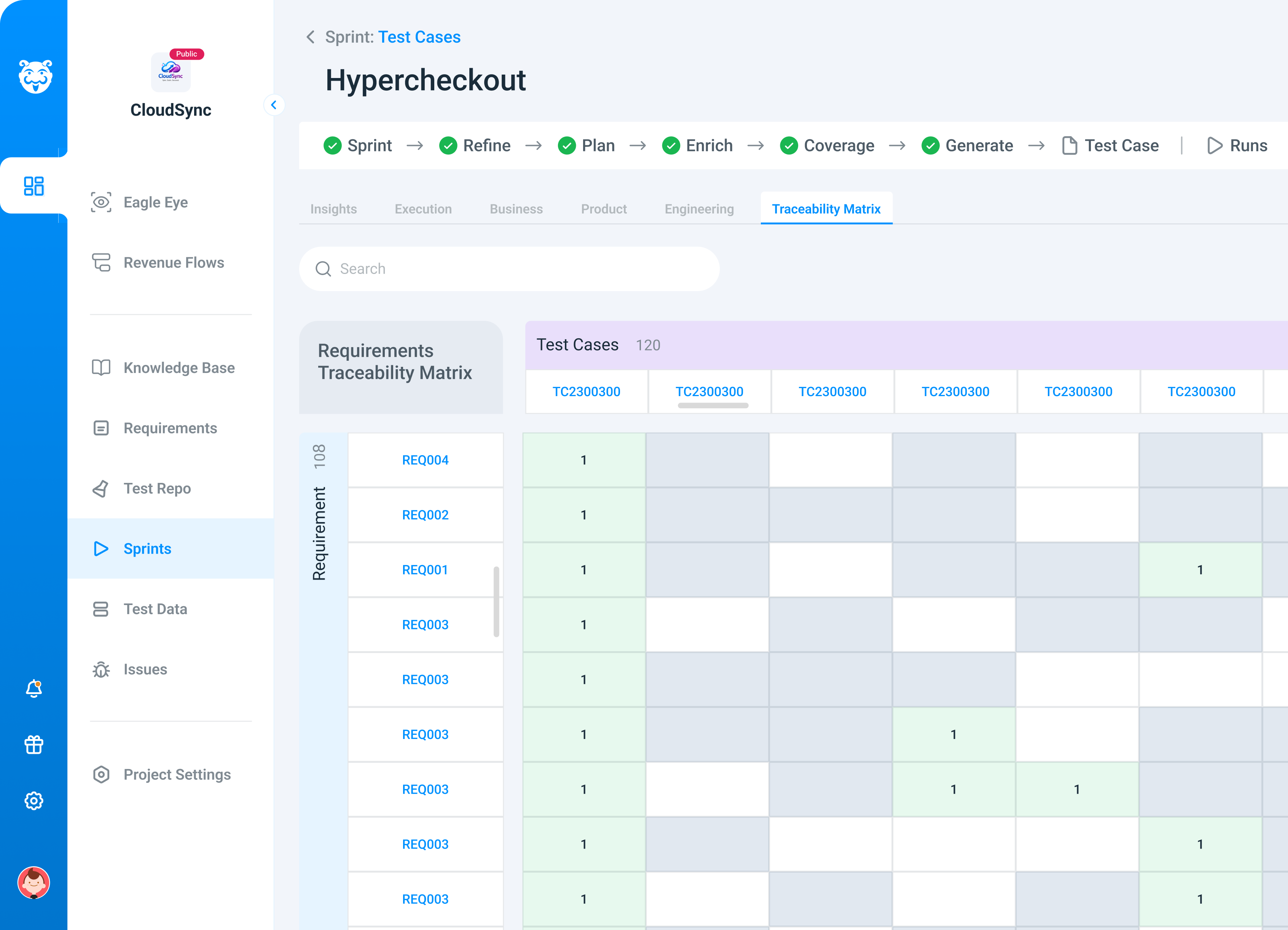Collapse the sidebar with the chevron button
1288x930 pixels.
[x=274, y=105]
